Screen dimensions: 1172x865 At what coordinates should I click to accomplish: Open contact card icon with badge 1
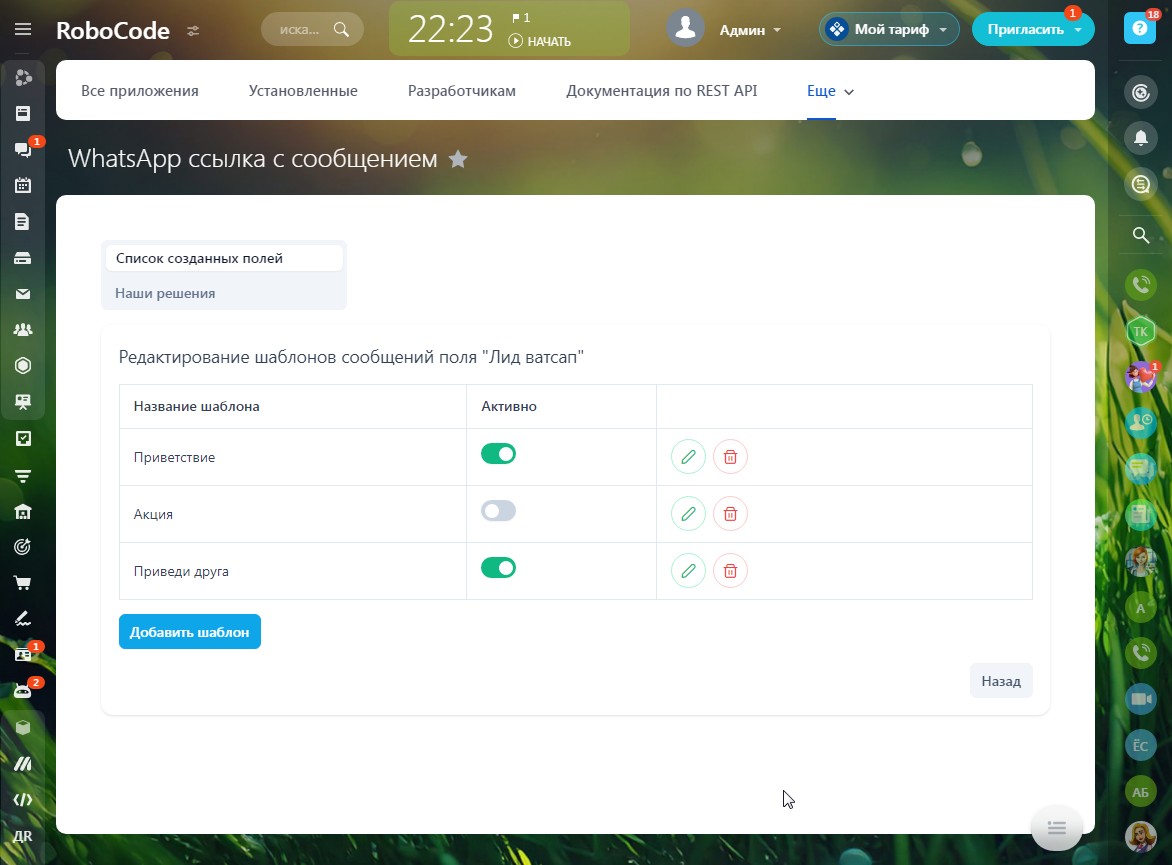click(23, 655)
